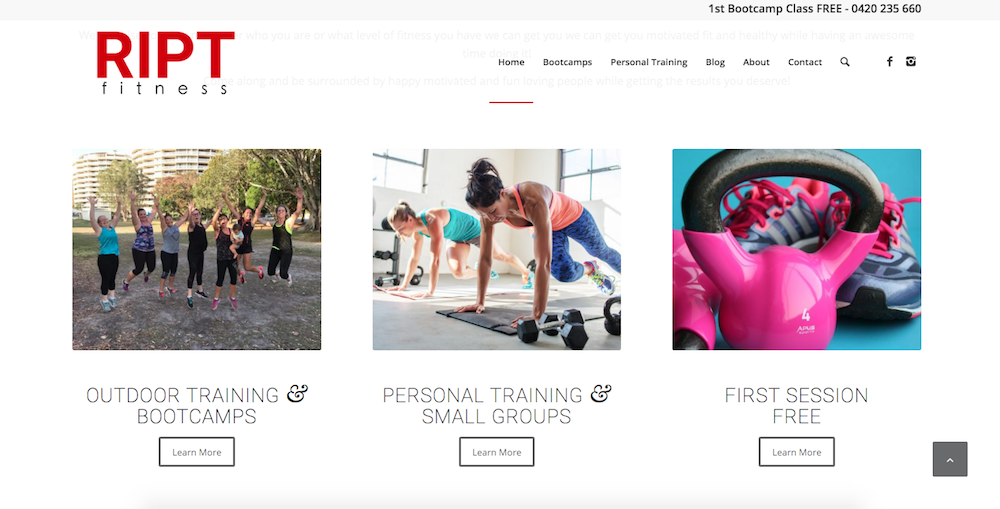The width and height of the screenshot is (1000, 509).
Task: Open the pink kettlebell photo
Action: tap(797, 249)
